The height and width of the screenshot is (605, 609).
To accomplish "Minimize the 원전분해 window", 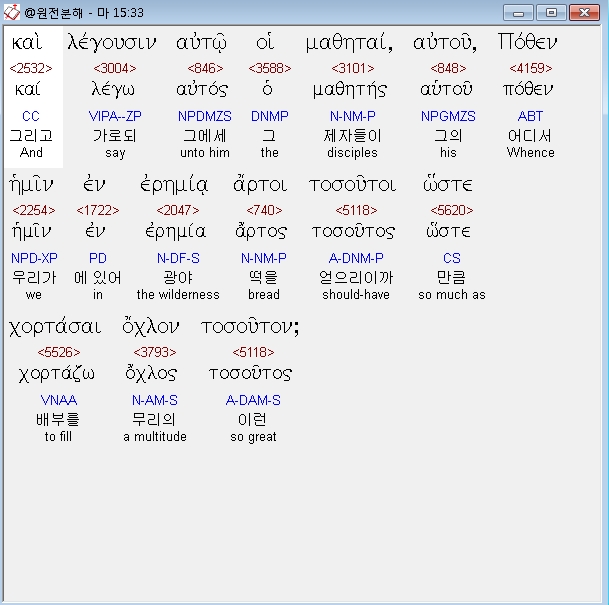I will point(519,13).
